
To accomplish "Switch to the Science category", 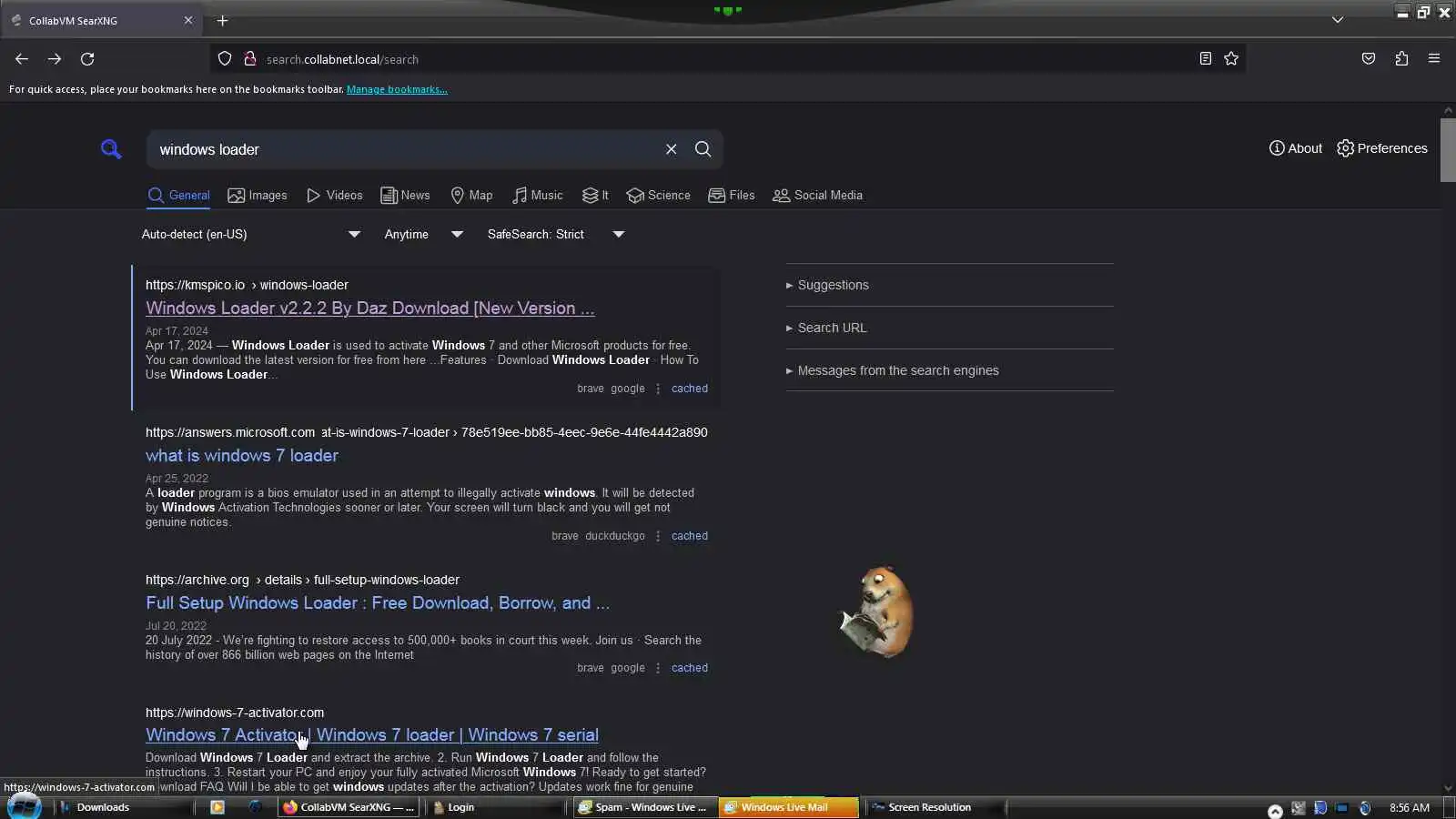I will pyautogui.click(x=658, y=196).
